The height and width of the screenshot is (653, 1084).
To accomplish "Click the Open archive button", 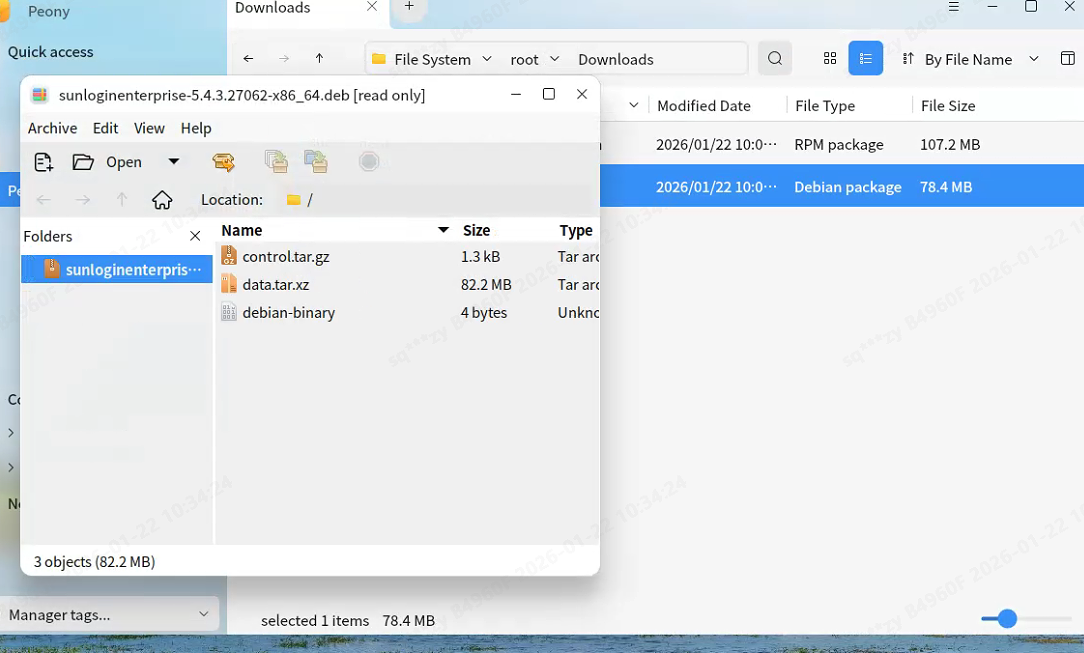I will coord(108,162).
